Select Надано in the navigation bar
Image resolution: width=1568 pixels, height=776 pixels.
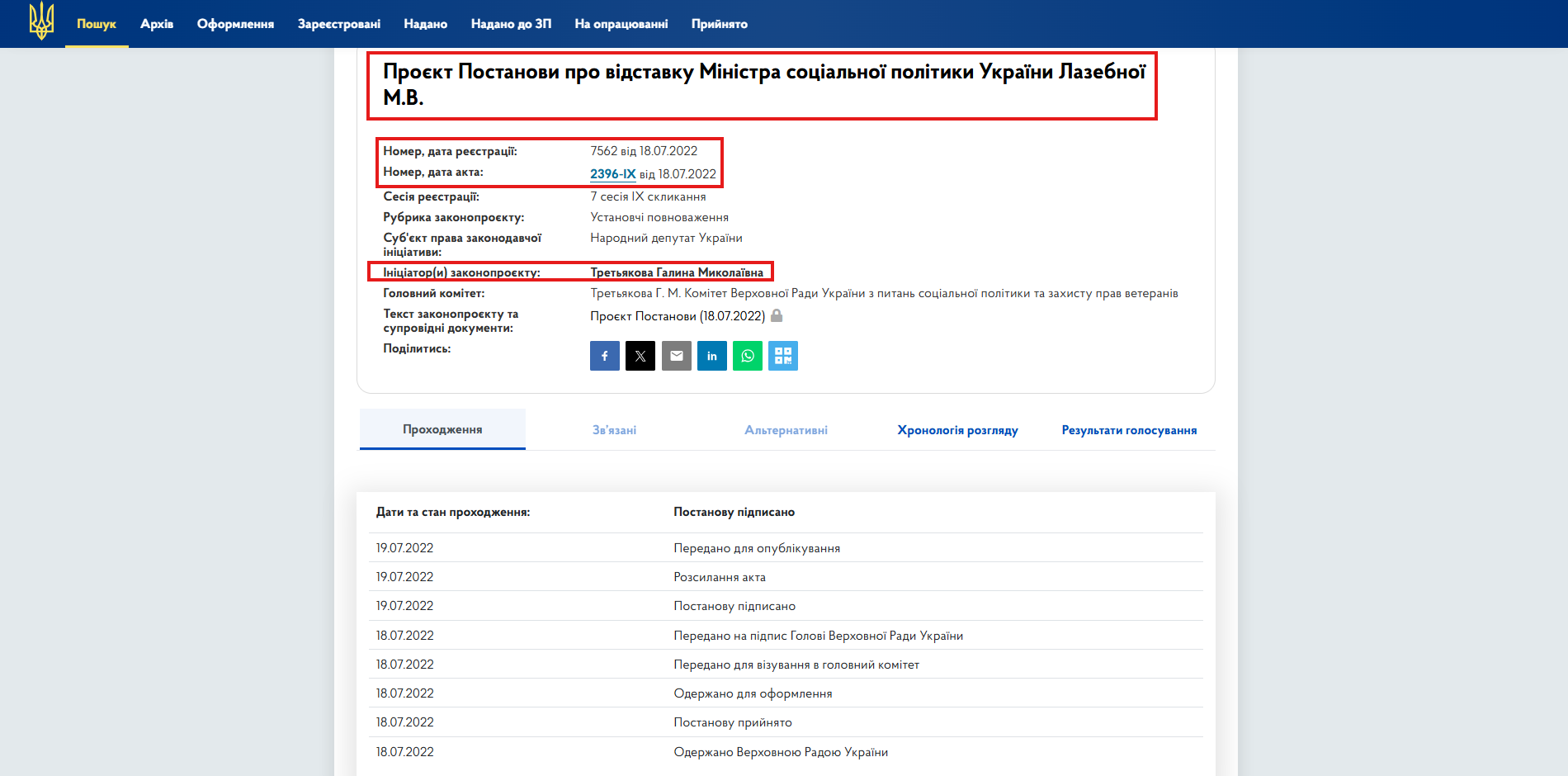coord(426,24)
